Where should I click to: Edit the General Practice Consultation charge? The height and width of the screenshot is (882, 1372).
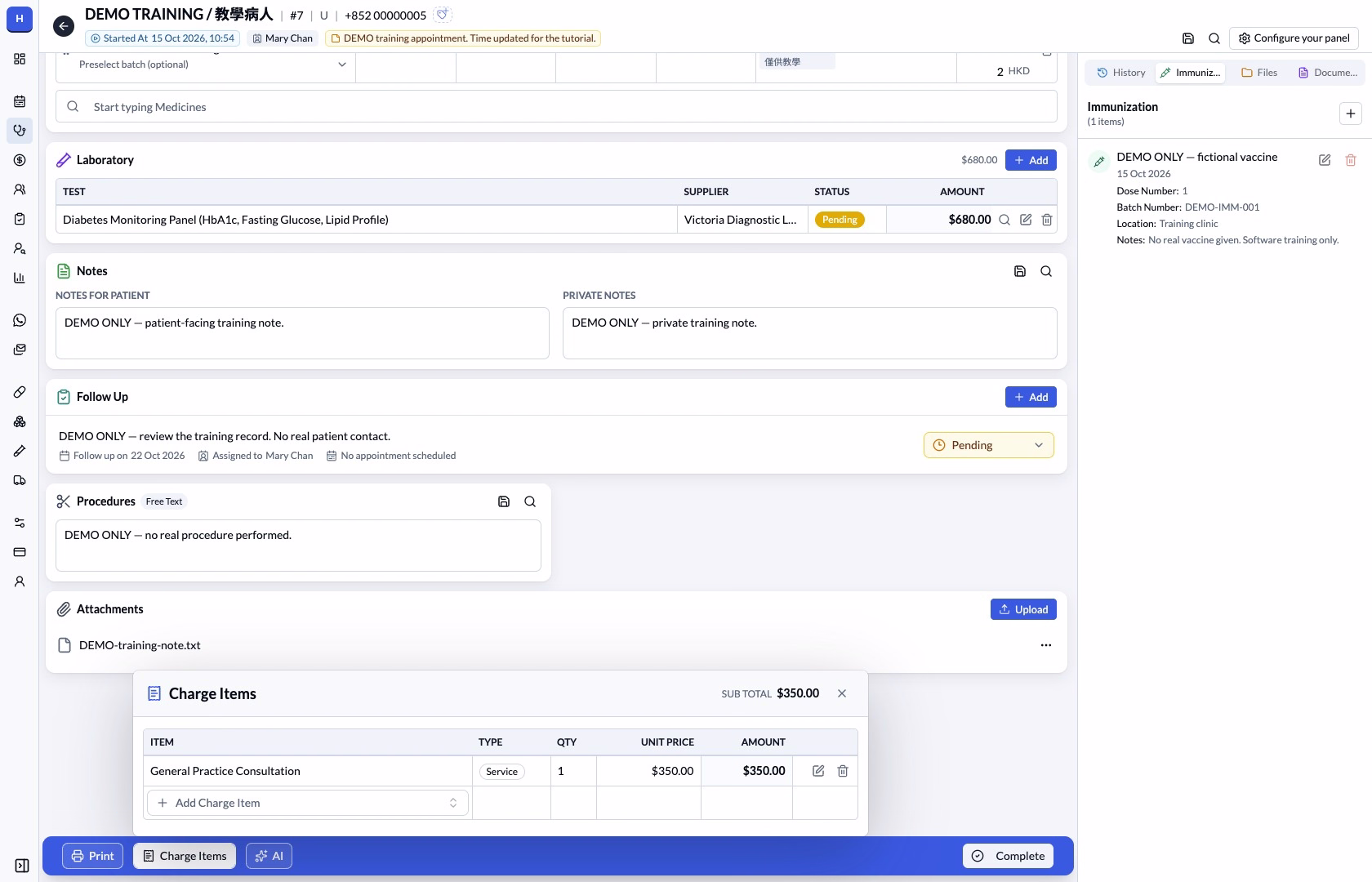point(818,771)
